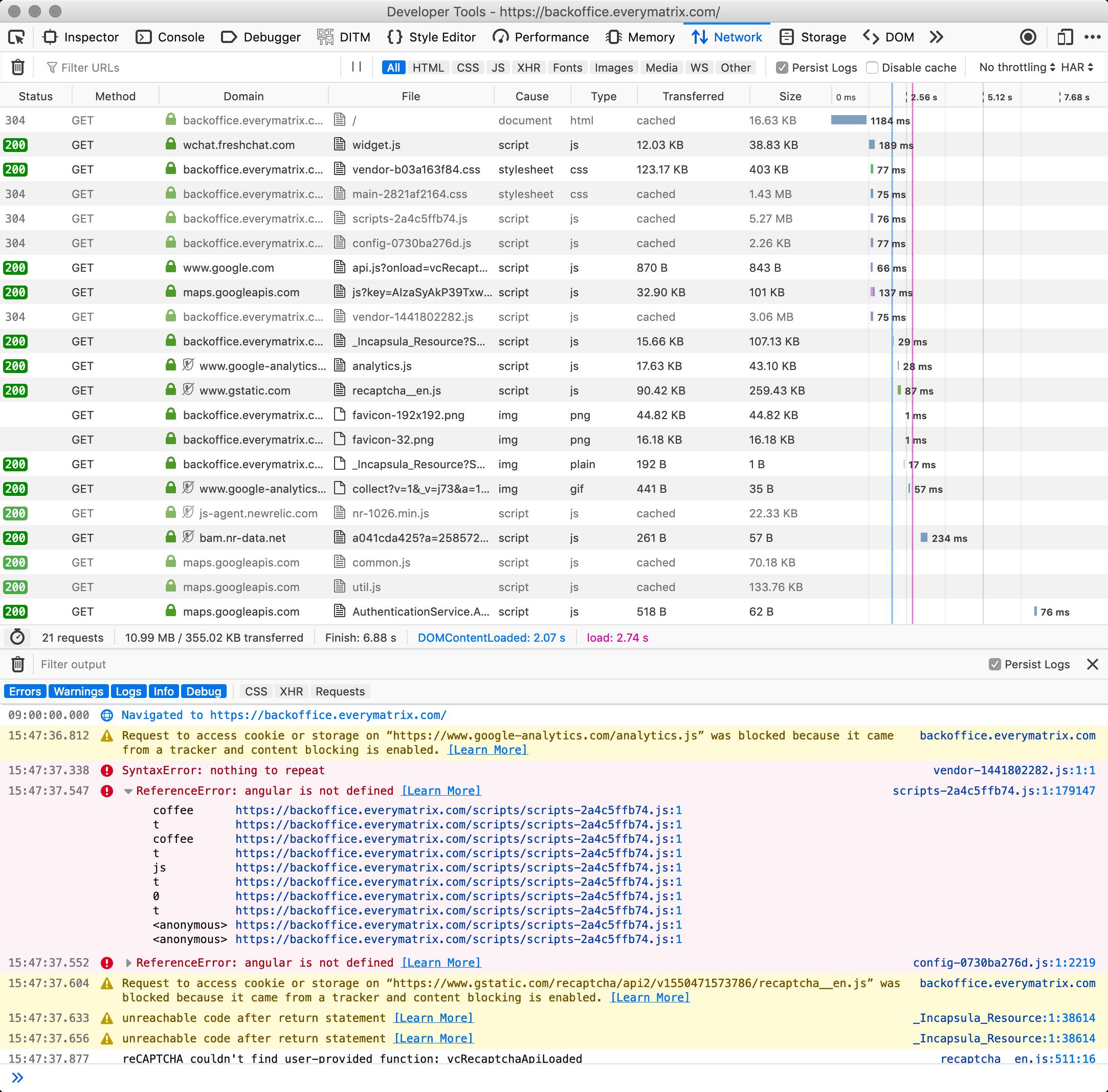Select the element picker tool
The image size is (1108, 1092).
(x=18, y=37)
